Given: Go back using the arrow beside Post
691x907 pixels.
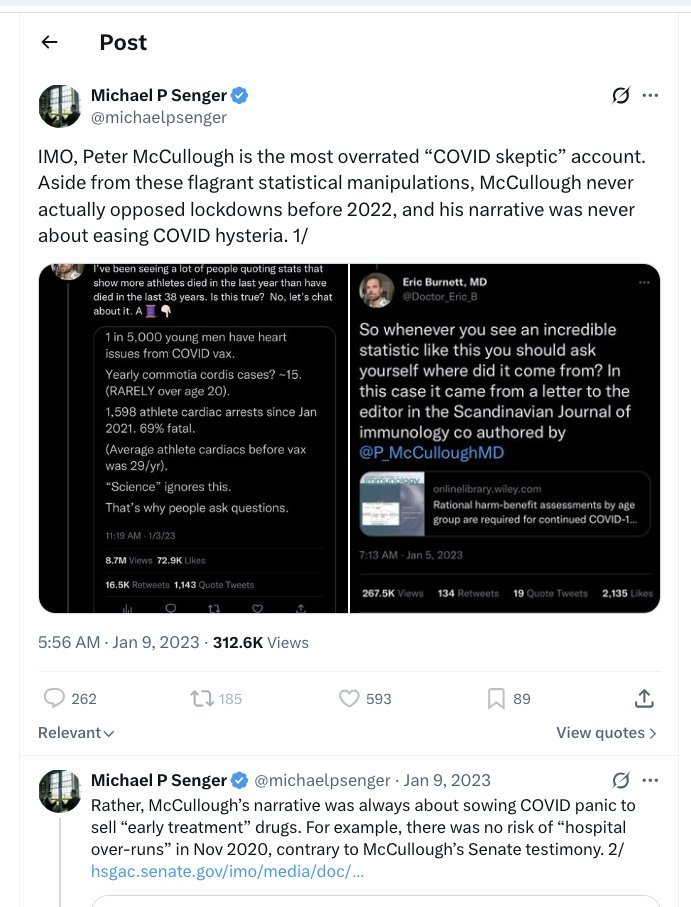Looking at the screenshot, I should point(50,42).
